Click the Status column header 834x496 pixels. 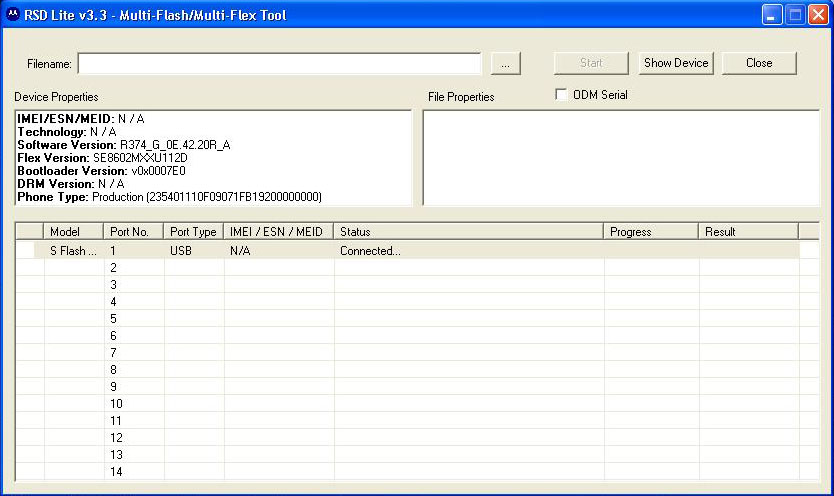point(469,232)
